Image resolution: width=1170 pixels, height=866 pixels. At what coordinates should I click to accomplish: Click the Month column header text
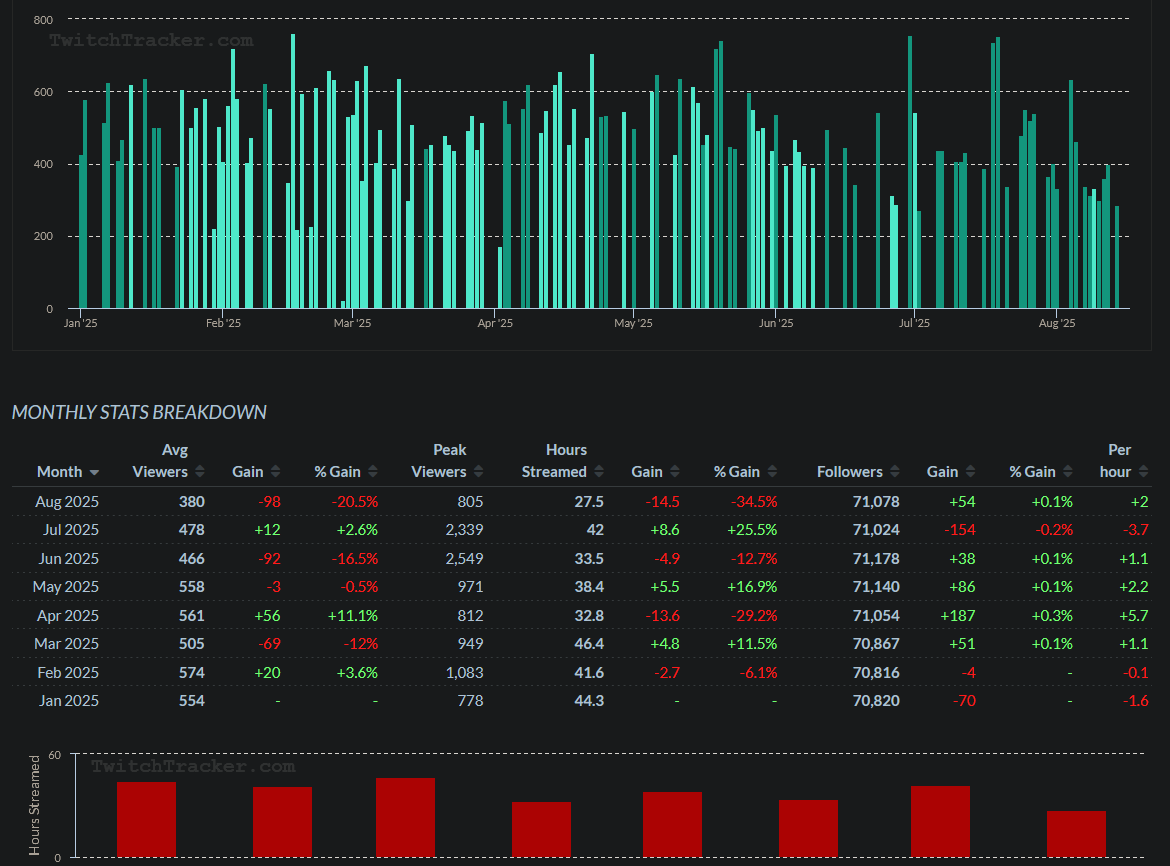tap(59, 471)
